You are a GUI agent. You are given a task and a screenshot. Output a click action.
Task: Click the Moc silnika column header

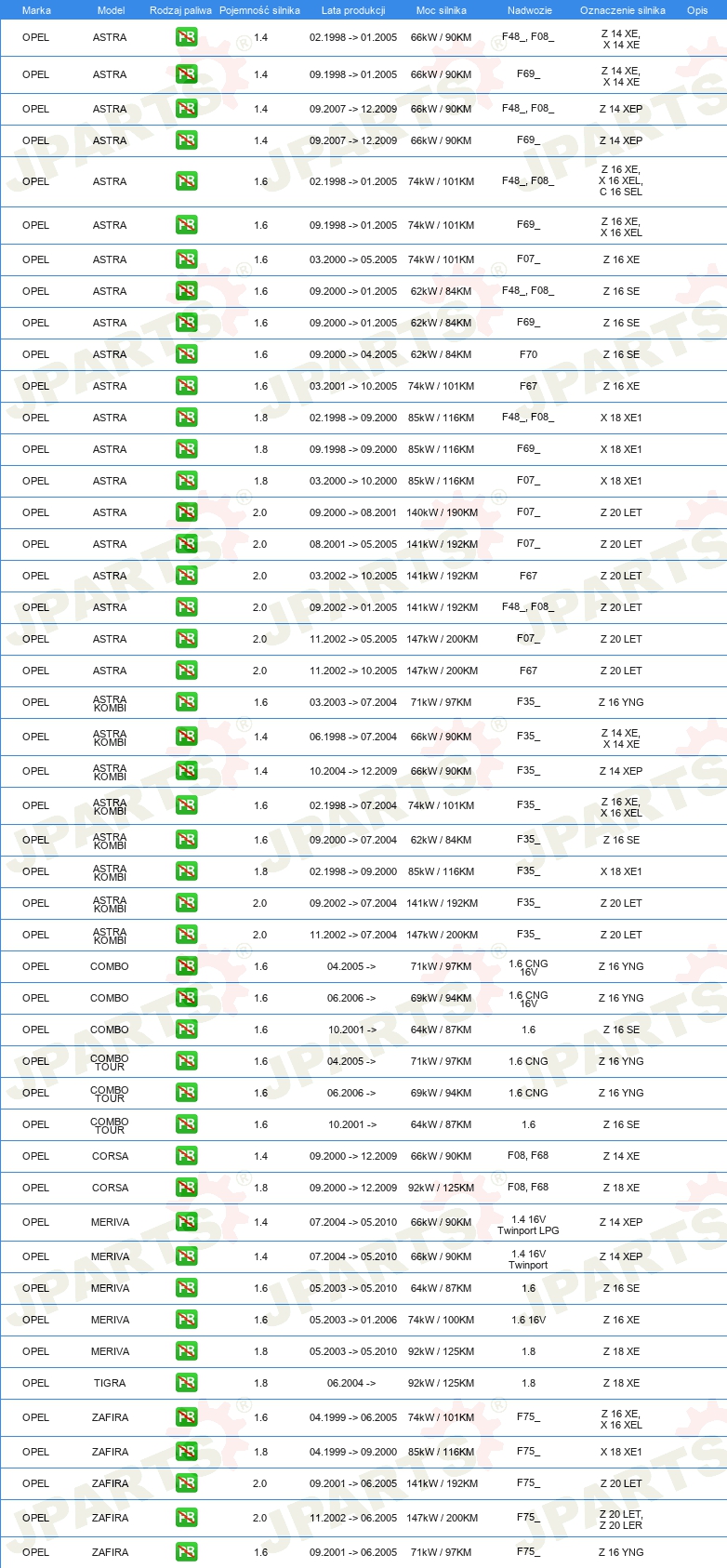442,10
